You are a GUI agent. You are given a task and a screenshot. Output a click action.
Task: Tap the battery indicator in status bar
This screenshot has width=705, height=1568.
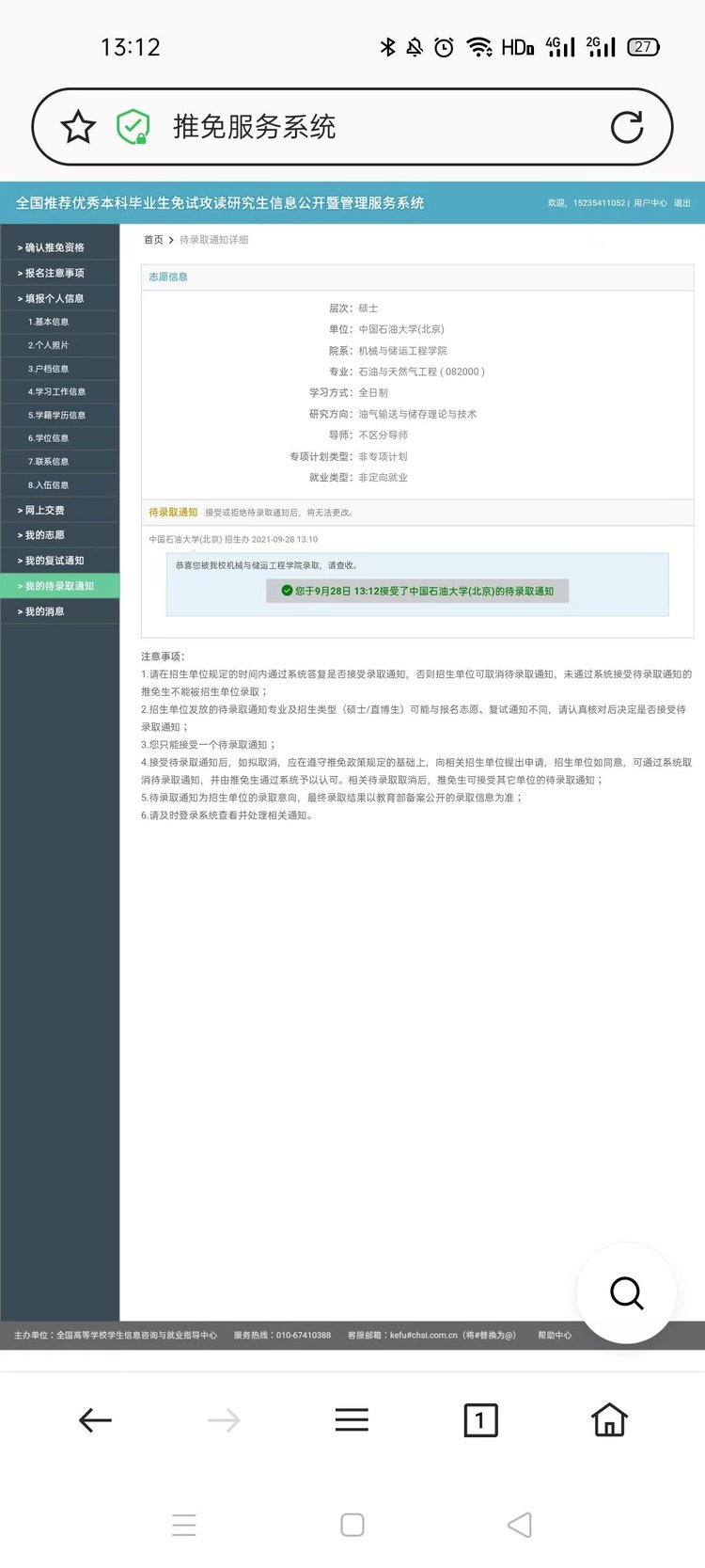644,47
